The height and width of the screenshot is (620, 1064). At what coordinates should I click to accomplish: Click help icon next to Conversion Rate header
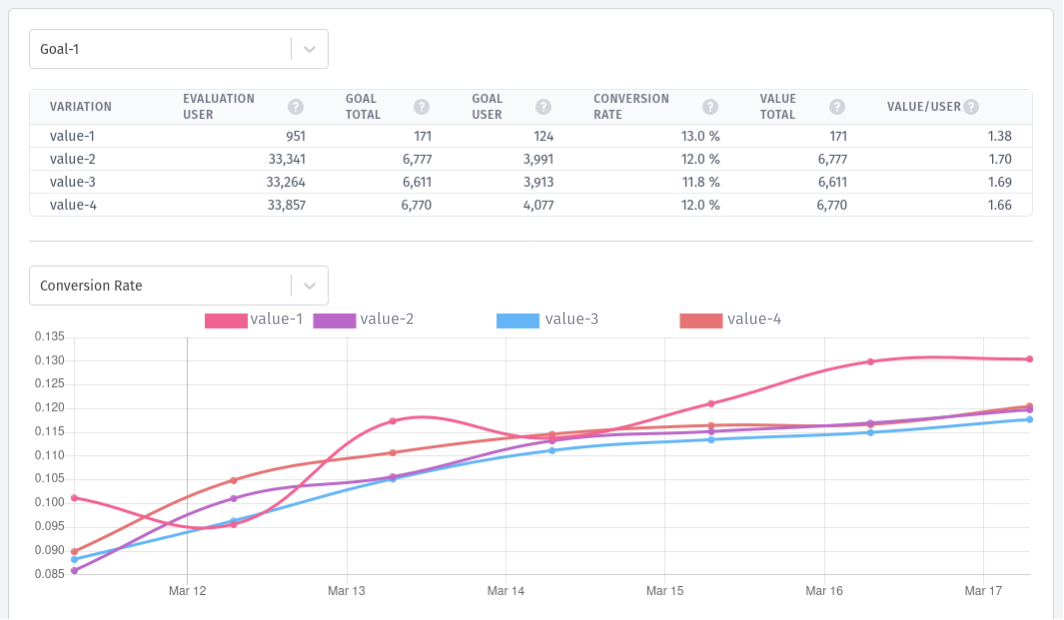[x=710, y=107]
